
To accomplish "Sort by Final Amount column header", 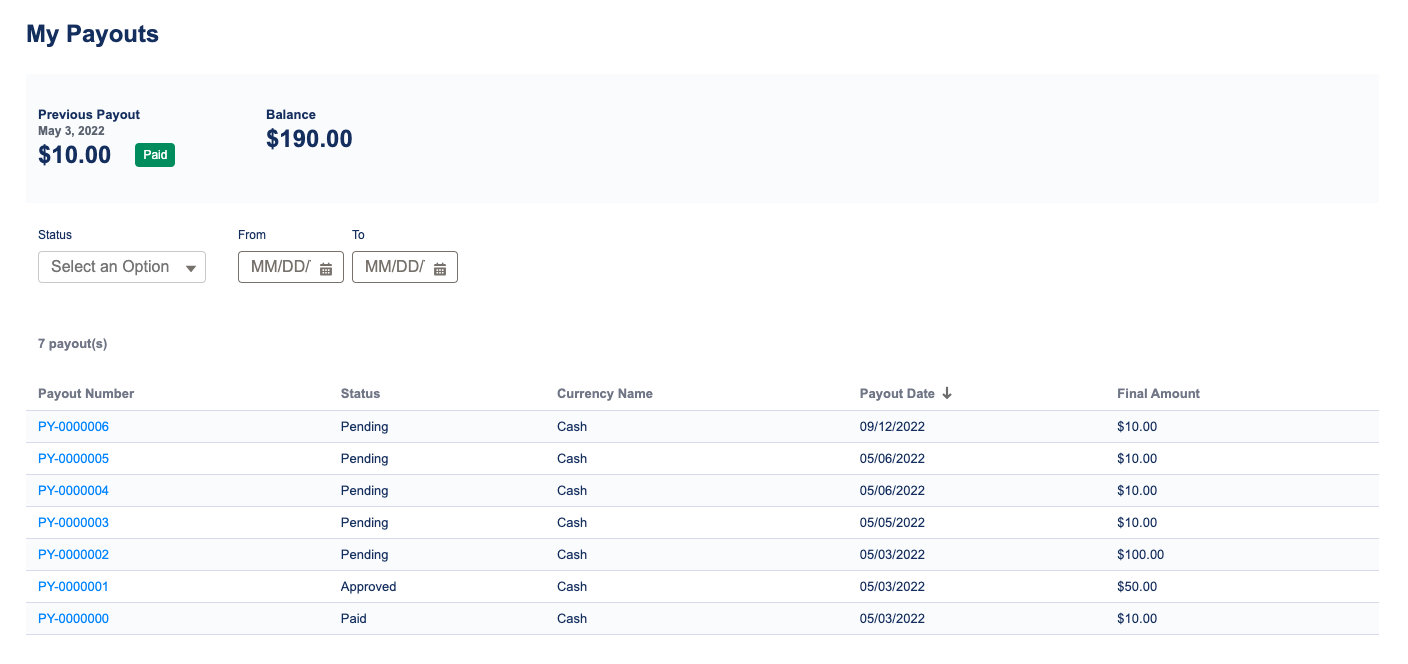I will [x=1158, y=394].
